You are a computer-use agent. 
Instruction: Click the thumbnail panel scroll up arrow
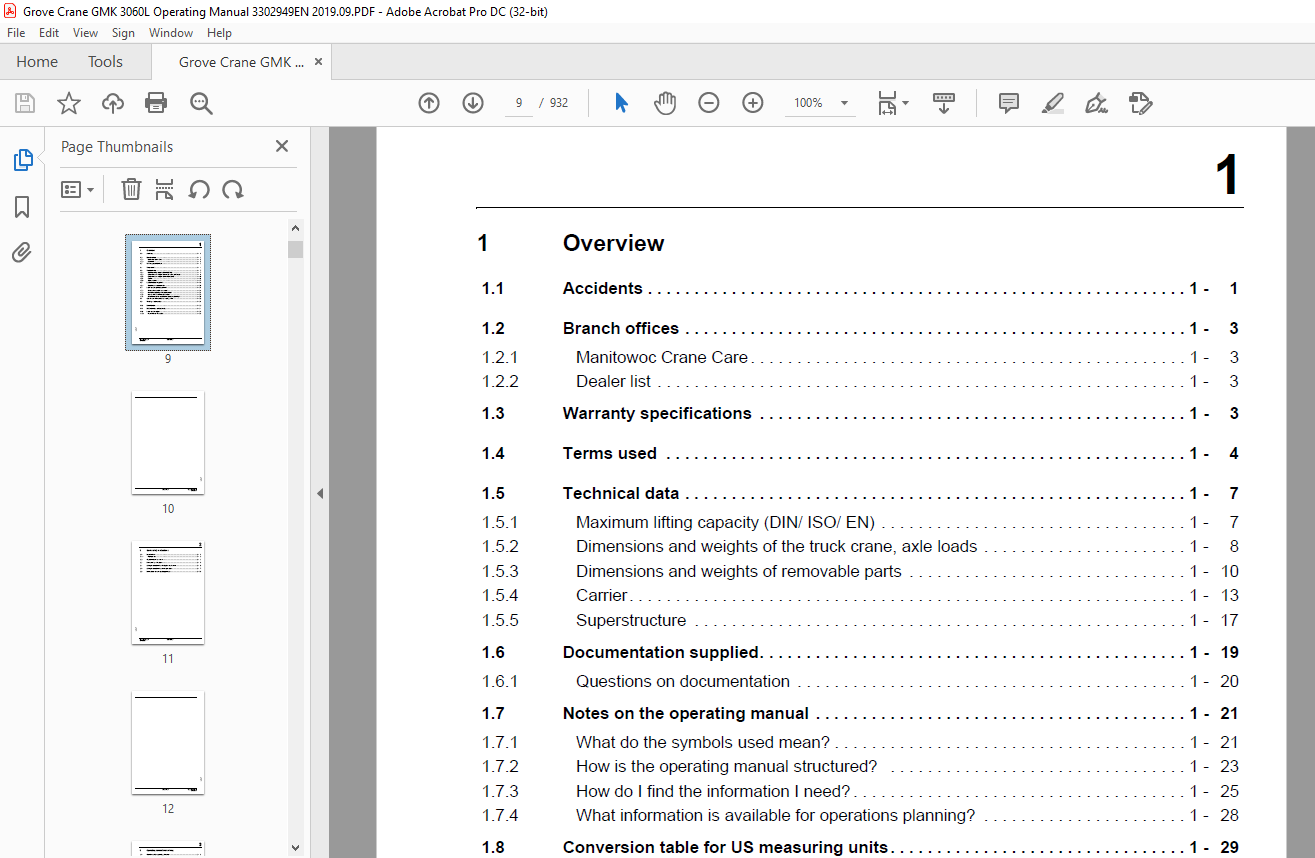[x=295, y=227]
